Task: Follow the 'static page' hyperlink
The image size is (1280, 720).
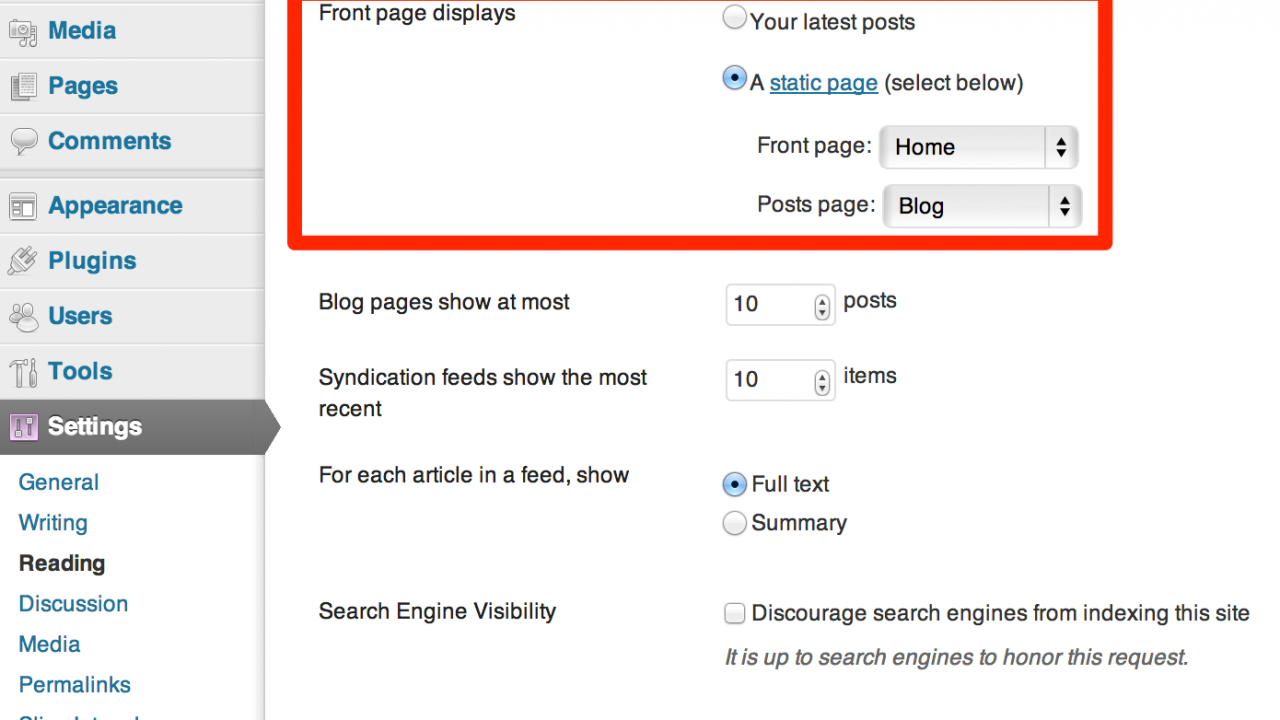Action: [x=823, y=83]
